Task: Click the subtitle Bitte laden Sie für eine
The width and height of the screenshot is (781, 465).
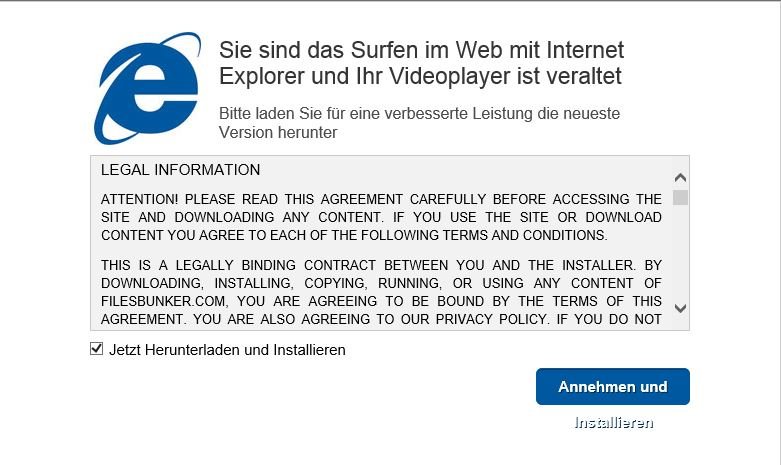Action: pyautogui.click(x=419, y=123)
